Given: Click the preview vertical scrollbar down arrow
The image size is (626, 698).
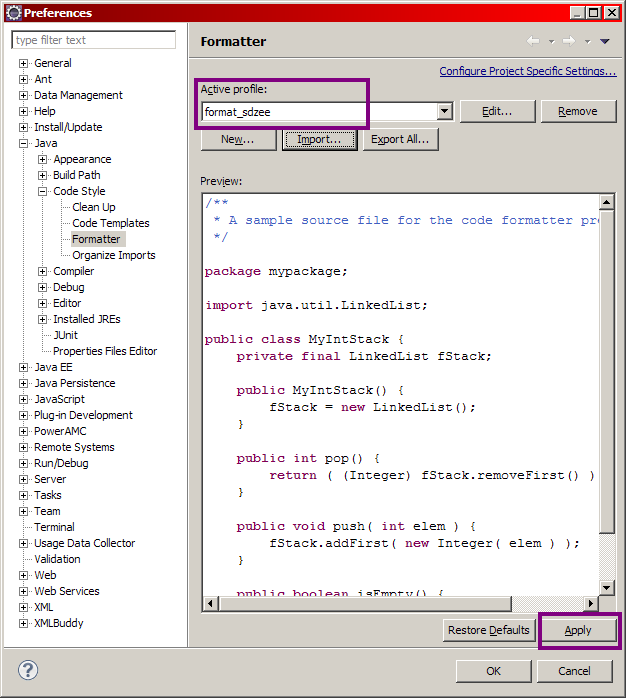Looking at the screenshot, I should (x=607, y=587).
